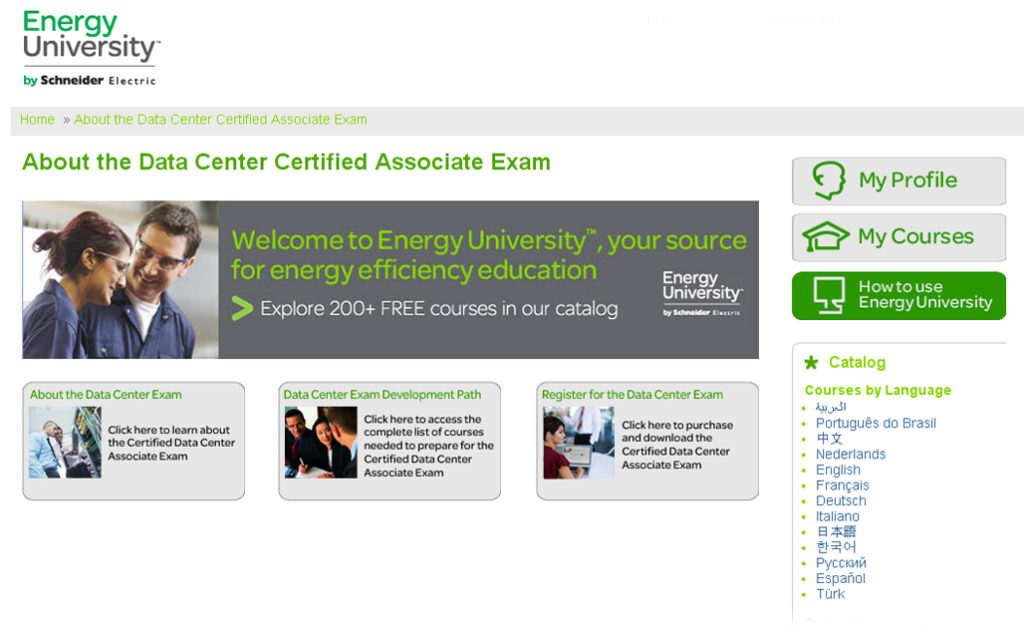This screenshot has width=1024, height=629.
Task: Open About the Data Center Certified Associate Exam breadcrumb
Action: (x=221, y=120)
